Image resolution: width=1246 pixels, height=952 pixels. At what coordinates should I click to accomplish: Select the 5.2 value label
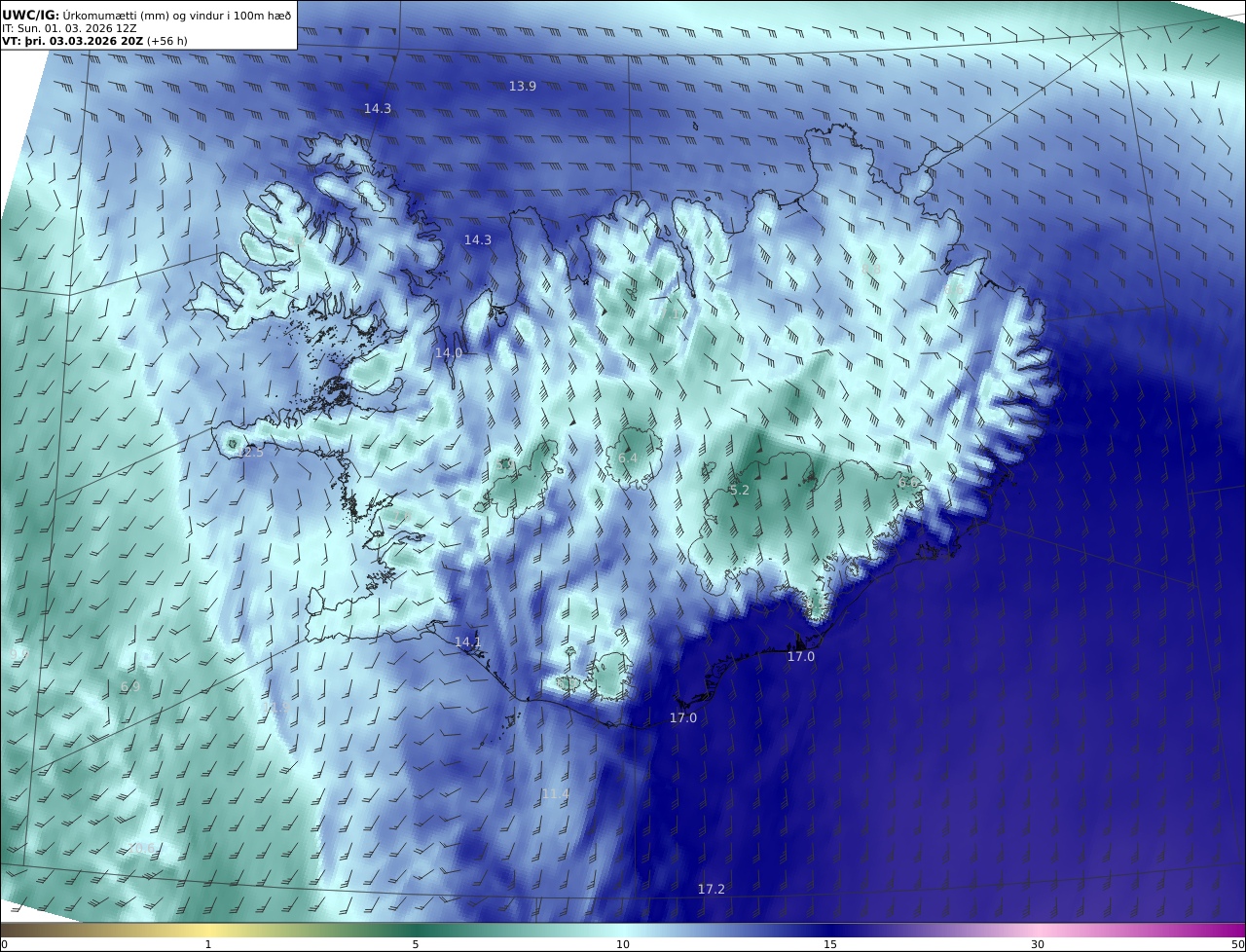click(740, 491)
